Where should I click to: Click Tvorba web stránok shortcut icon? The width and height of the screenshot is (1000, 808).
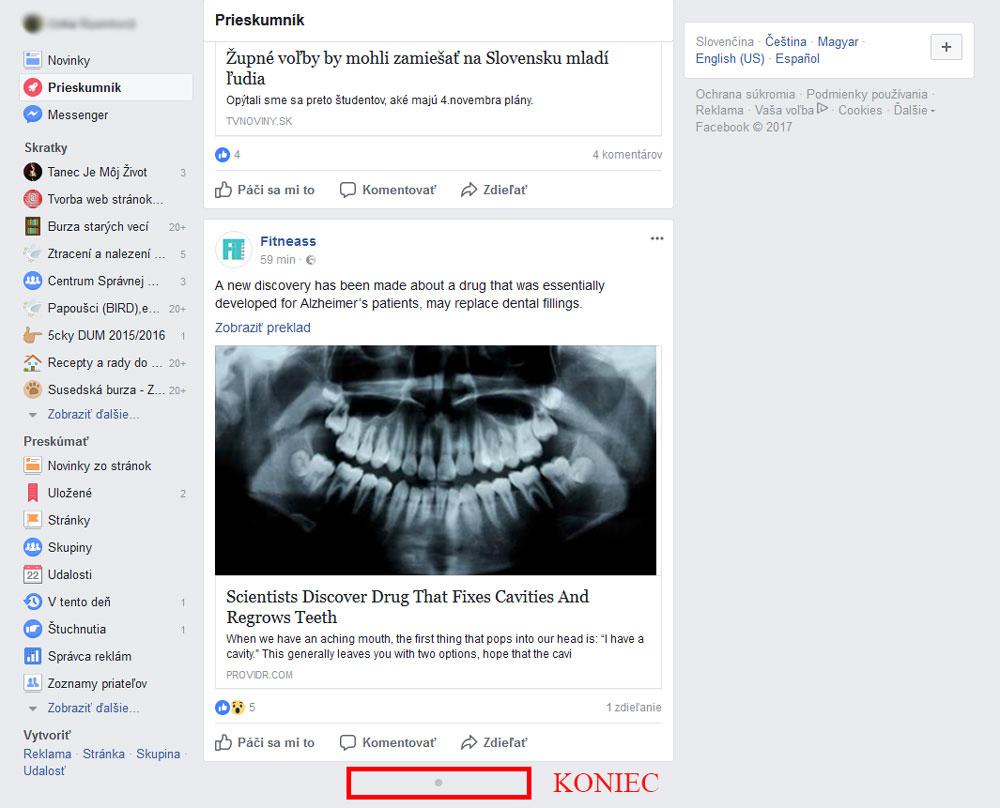[x=33, y=199]
